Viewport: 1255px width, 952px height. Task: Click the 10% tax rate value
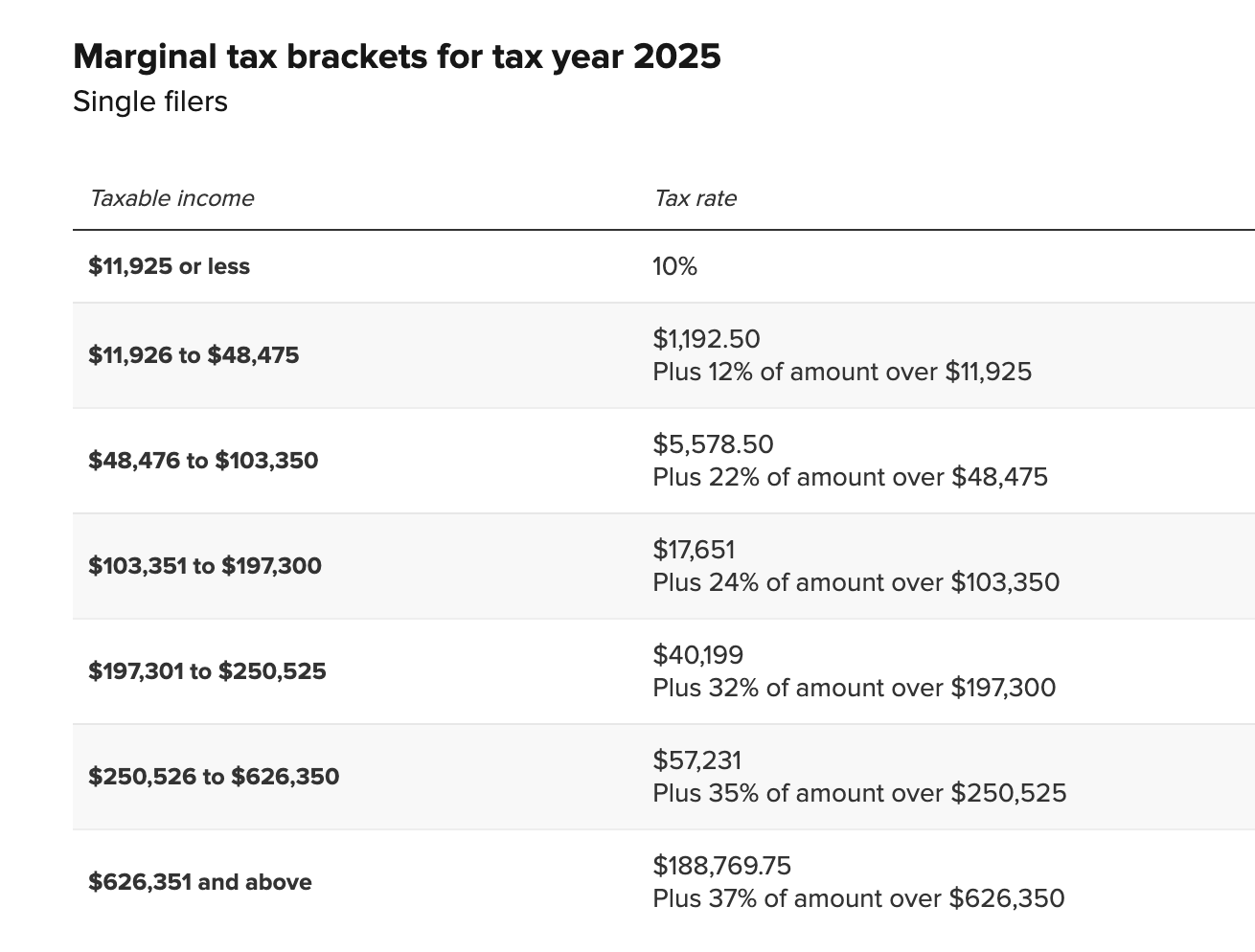tap(674, 266)
